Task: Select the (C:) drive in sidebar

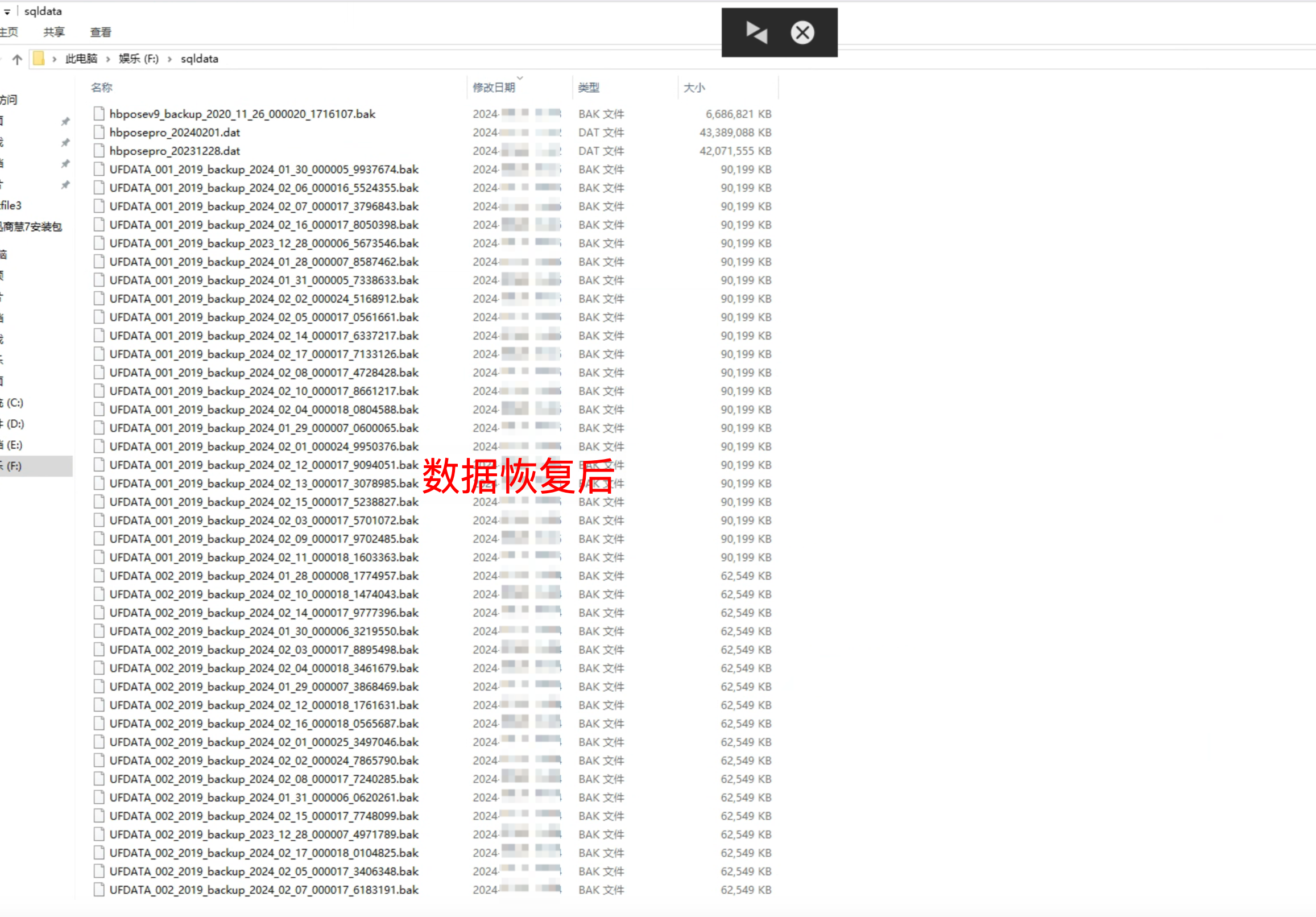Action: pyautogui.click(x=14, y=403)
